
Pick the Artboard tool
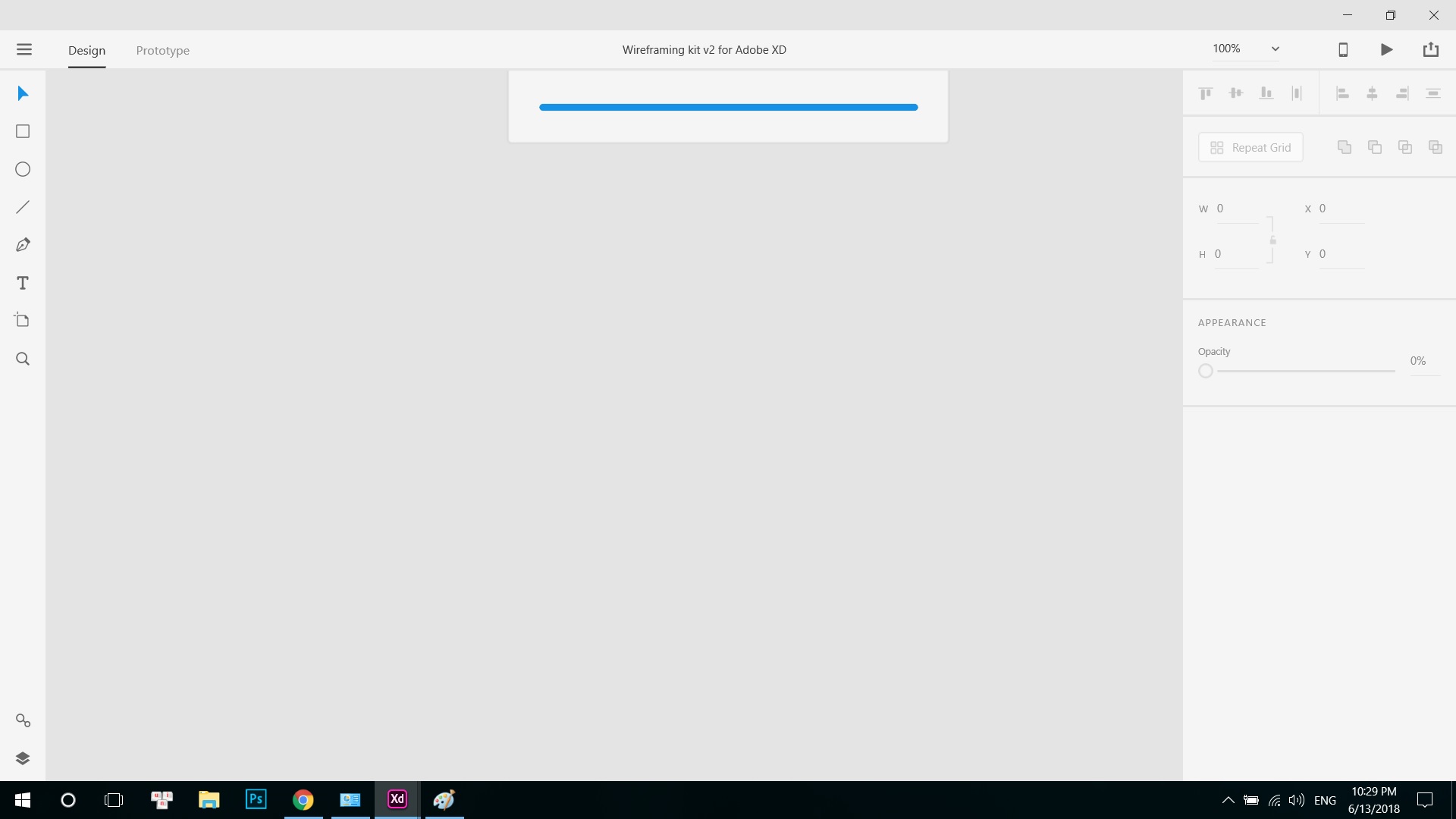click(22, 320)
